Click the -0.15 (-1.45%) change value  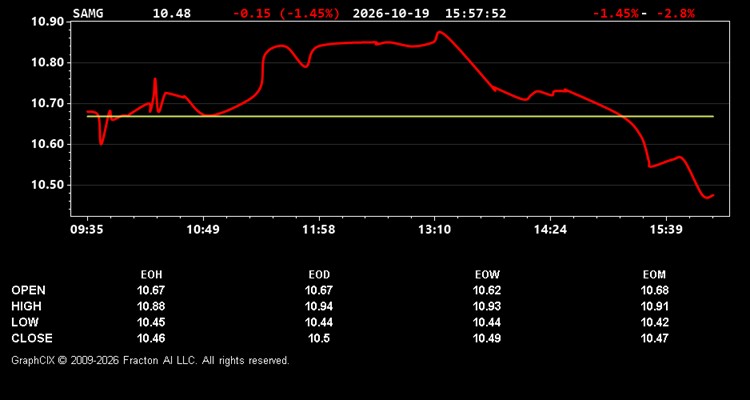coord(287,13)
